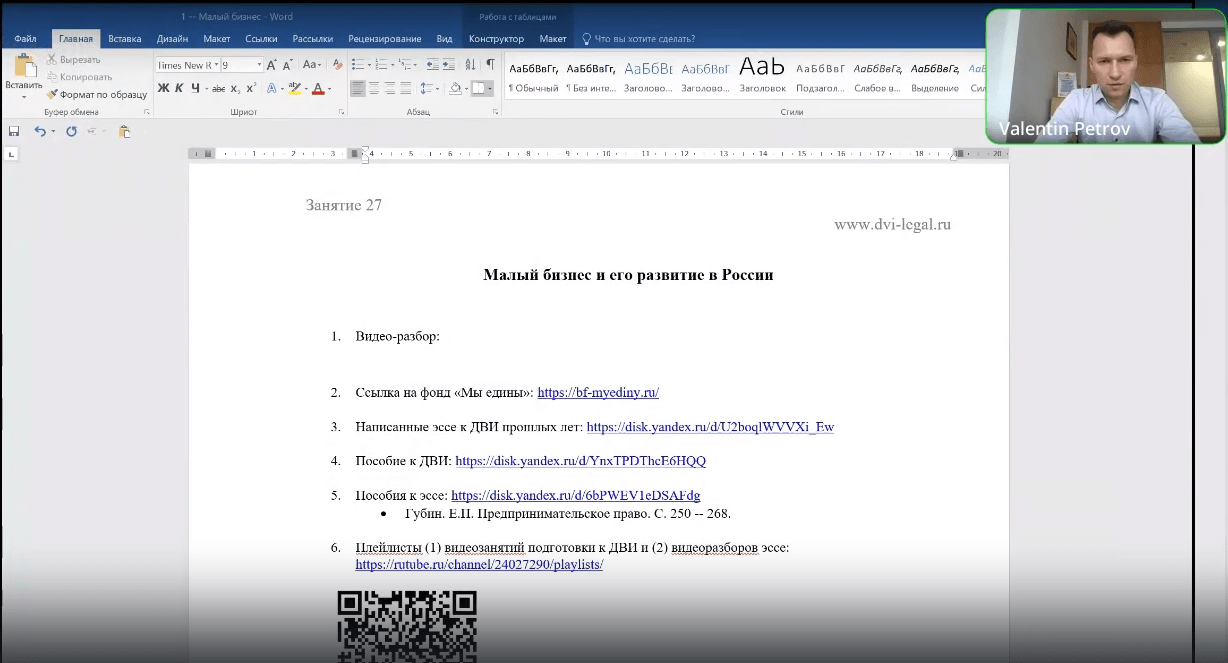
Task: Increase font size with the grow font icon
Action: click(272, 65)
